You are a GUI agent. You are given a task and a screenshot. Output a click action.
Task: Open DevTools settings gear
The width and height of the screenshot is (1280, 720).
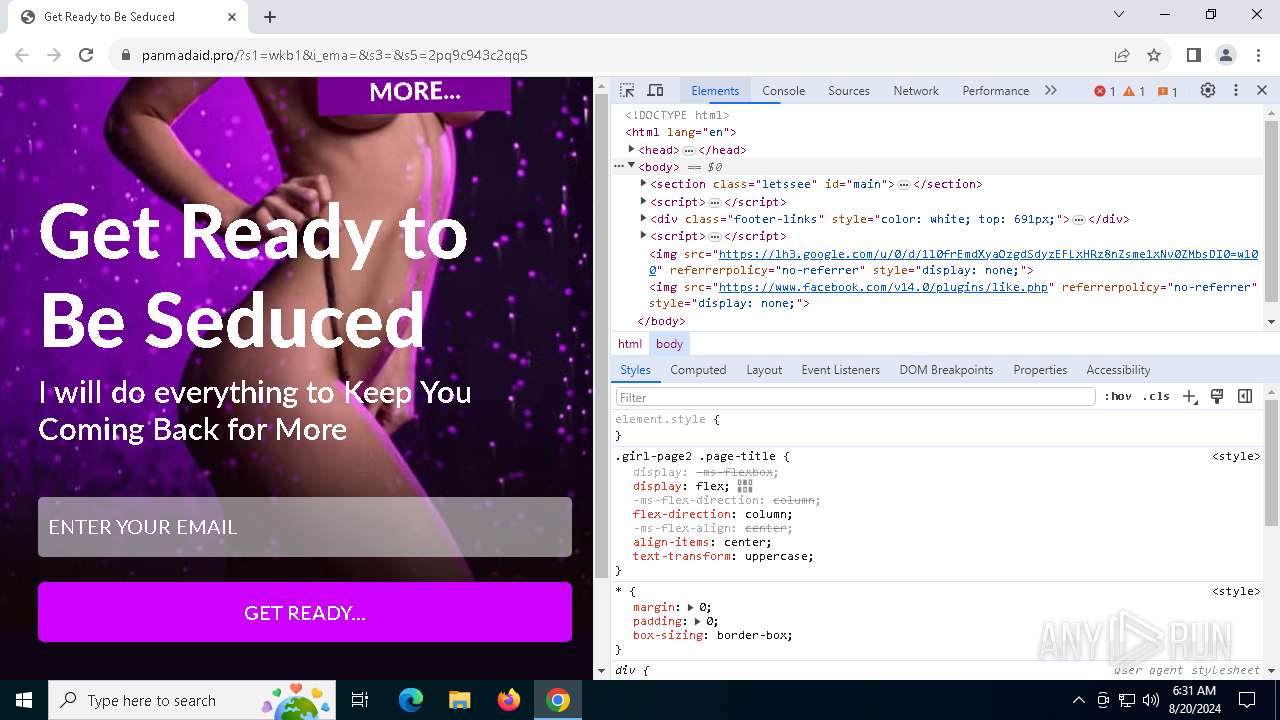pos(1208,90)
